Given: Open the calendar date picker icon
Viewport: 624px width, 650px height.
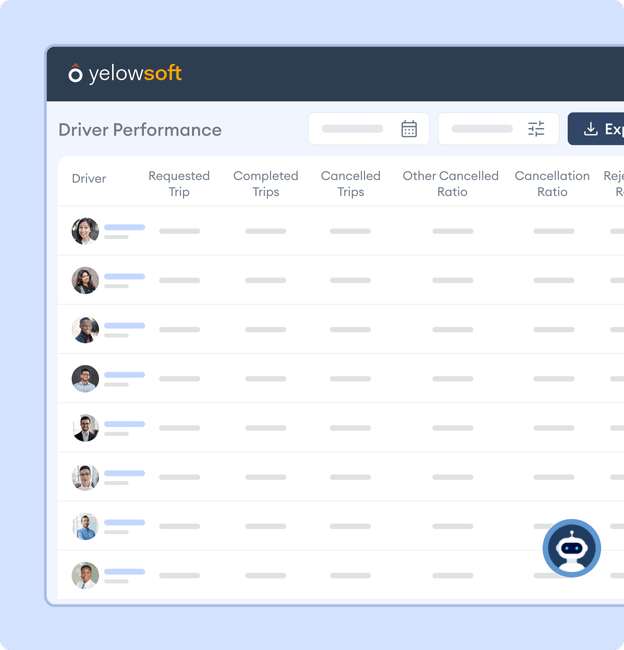Looking at the screenshot, I should pos(409,129).
